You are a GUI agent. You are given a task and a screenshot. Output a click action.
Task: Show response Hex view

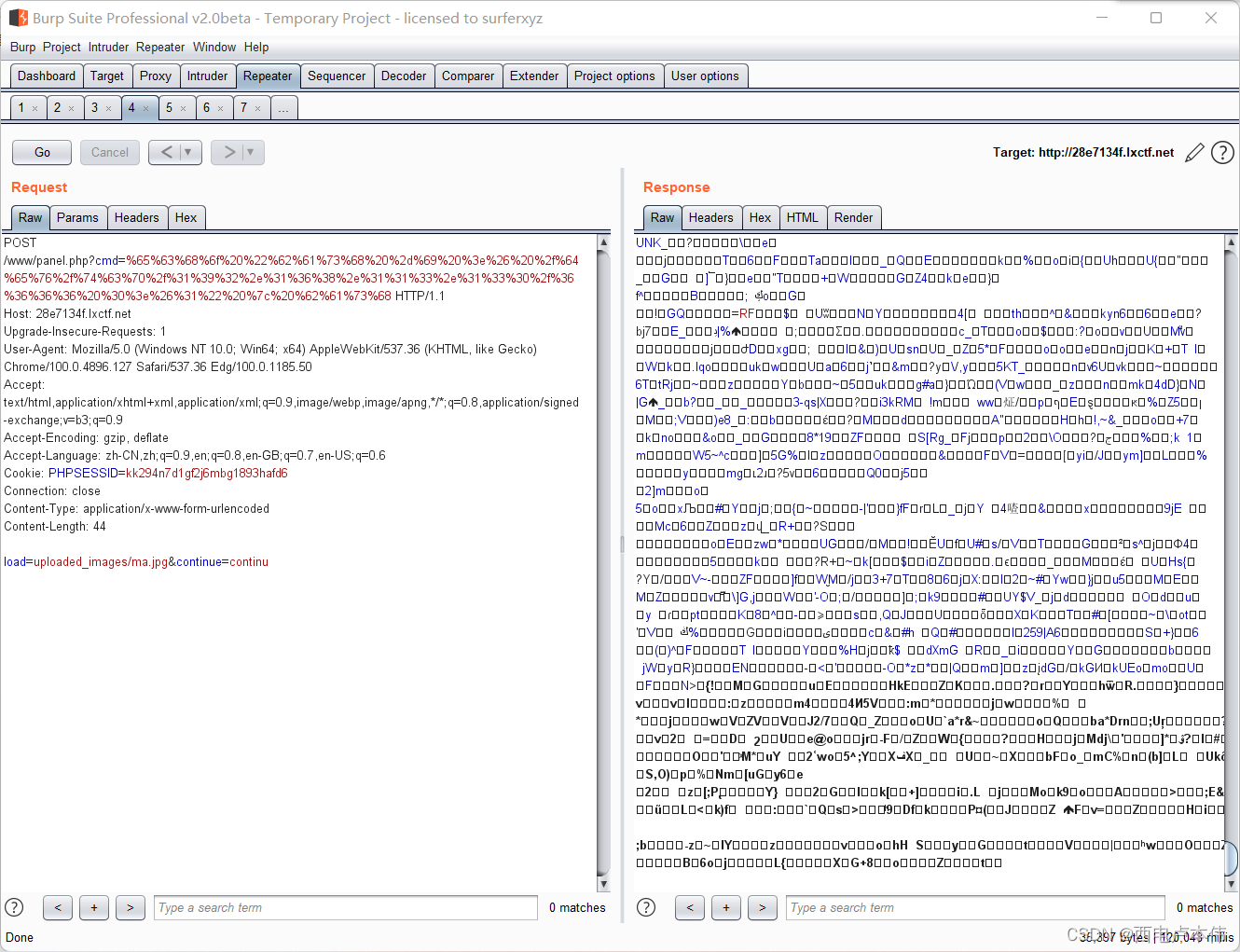click(761, 218)
